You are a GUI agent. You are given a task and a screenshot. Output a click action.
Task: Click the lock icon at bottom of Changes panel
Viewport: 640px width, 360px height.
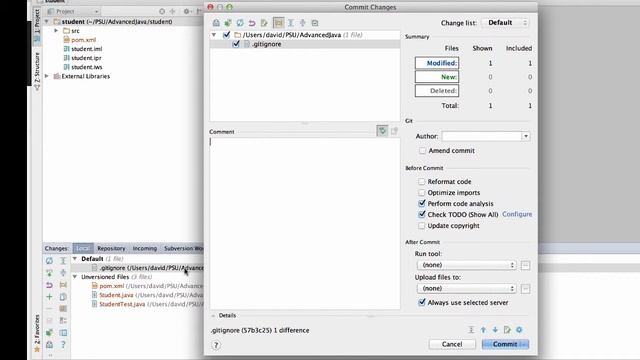[x=49, y=344]
